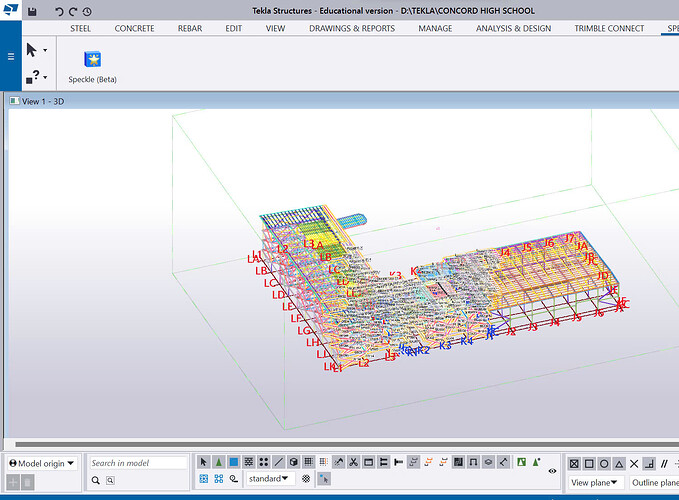Screen dimensions: 679x500
Task: Open the Outline planes dropdown
Action: click(654, 482)
